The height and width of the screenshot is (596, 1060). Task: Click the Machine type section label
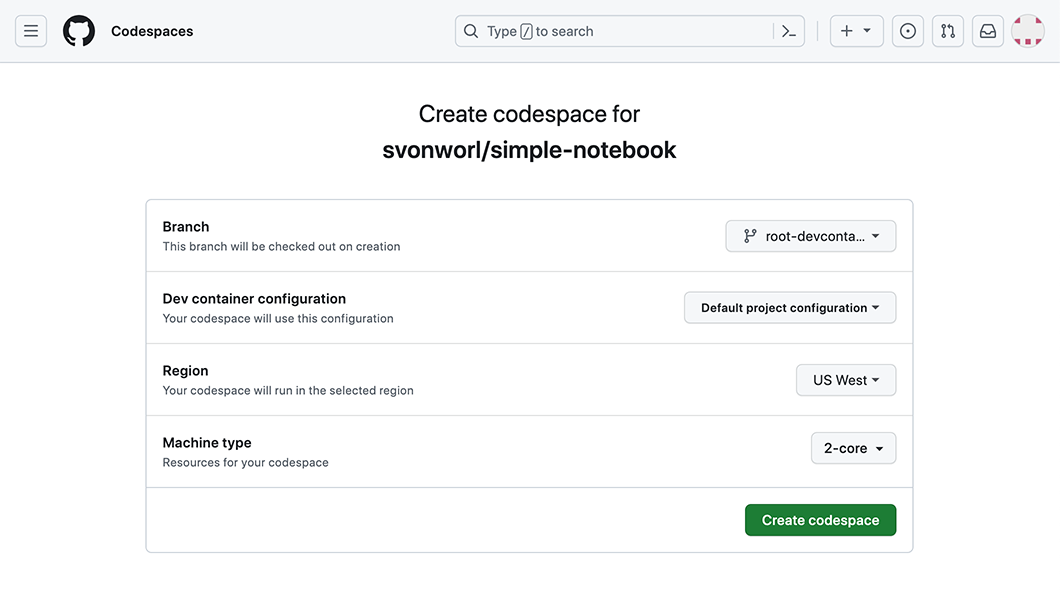207,442
